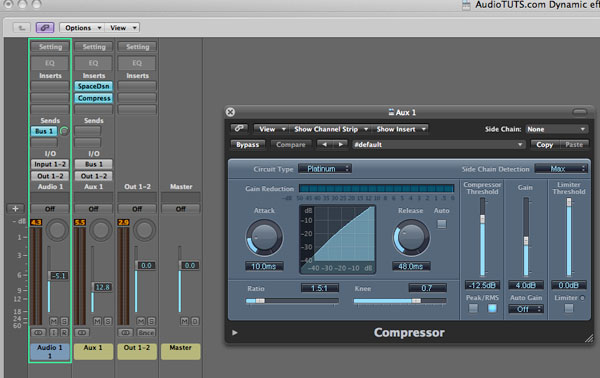Click the Attack knob in Compressor
Image resolution: width=600 pixels, height=378 pixels.
coord(264,238)
